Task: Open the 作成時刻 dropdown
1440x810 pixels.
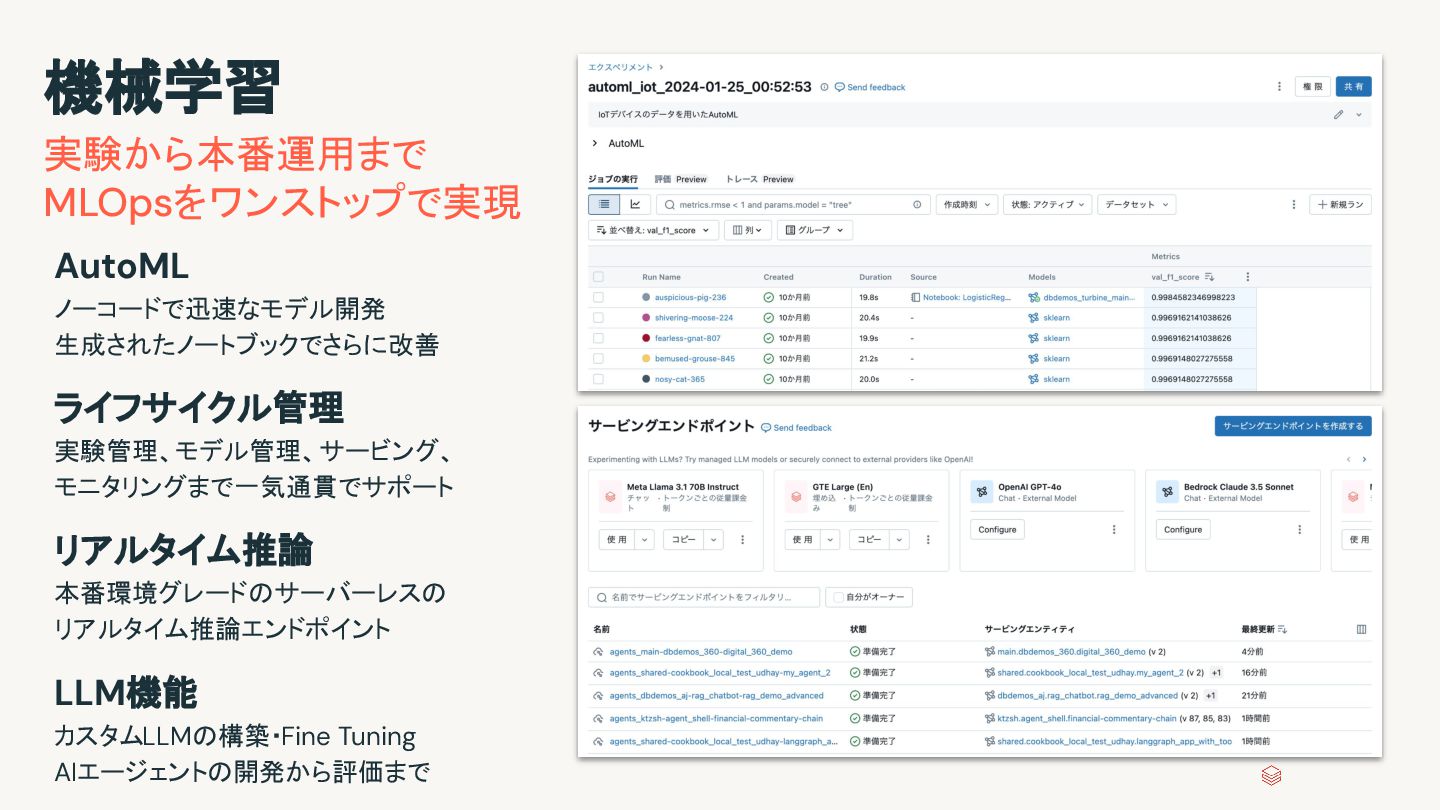Action: tap(966, 204)
